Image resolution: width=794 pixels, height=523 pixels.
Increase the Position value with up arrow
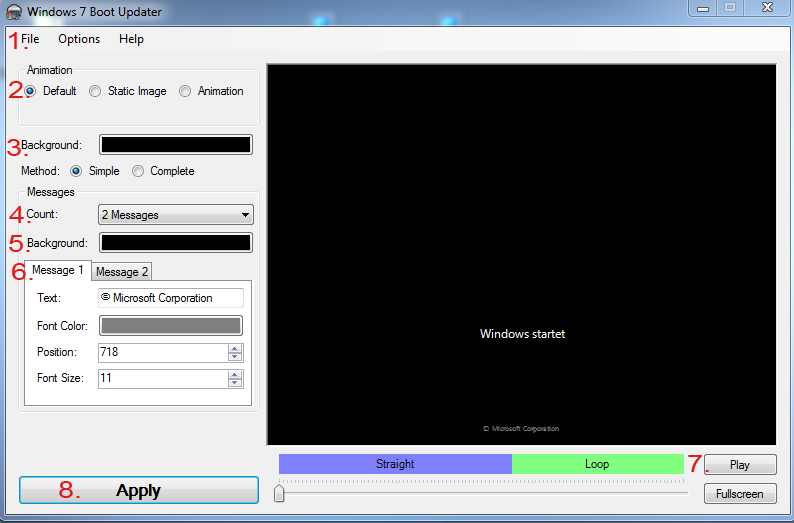234,348
